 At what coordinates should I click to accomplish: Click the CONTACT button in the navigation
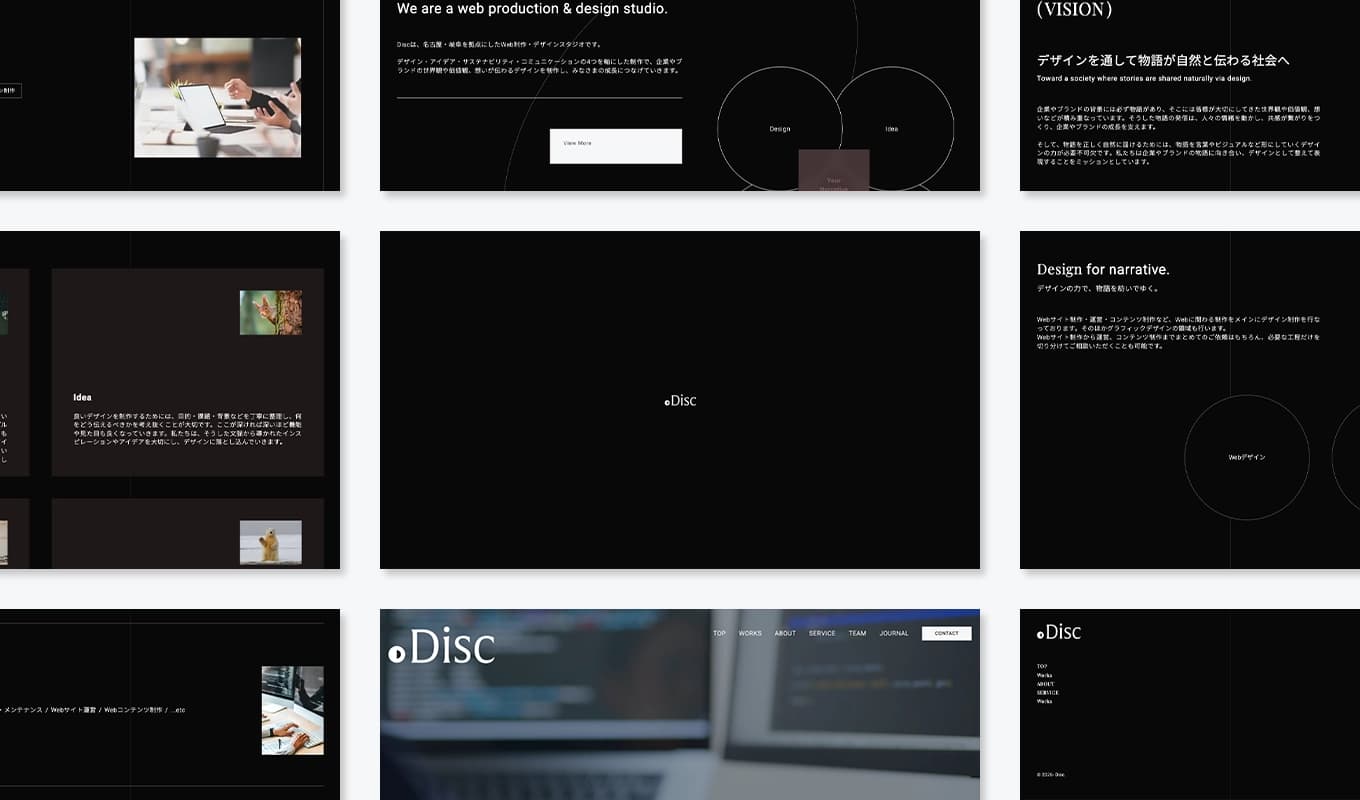[946, 633]
